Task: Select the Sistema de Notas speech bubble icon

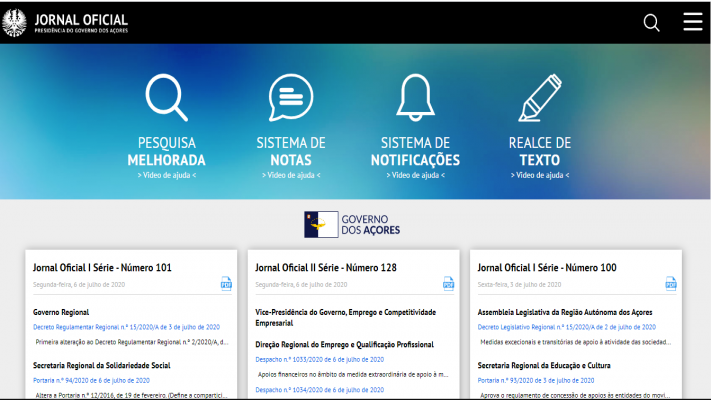Action: (290, 98)
